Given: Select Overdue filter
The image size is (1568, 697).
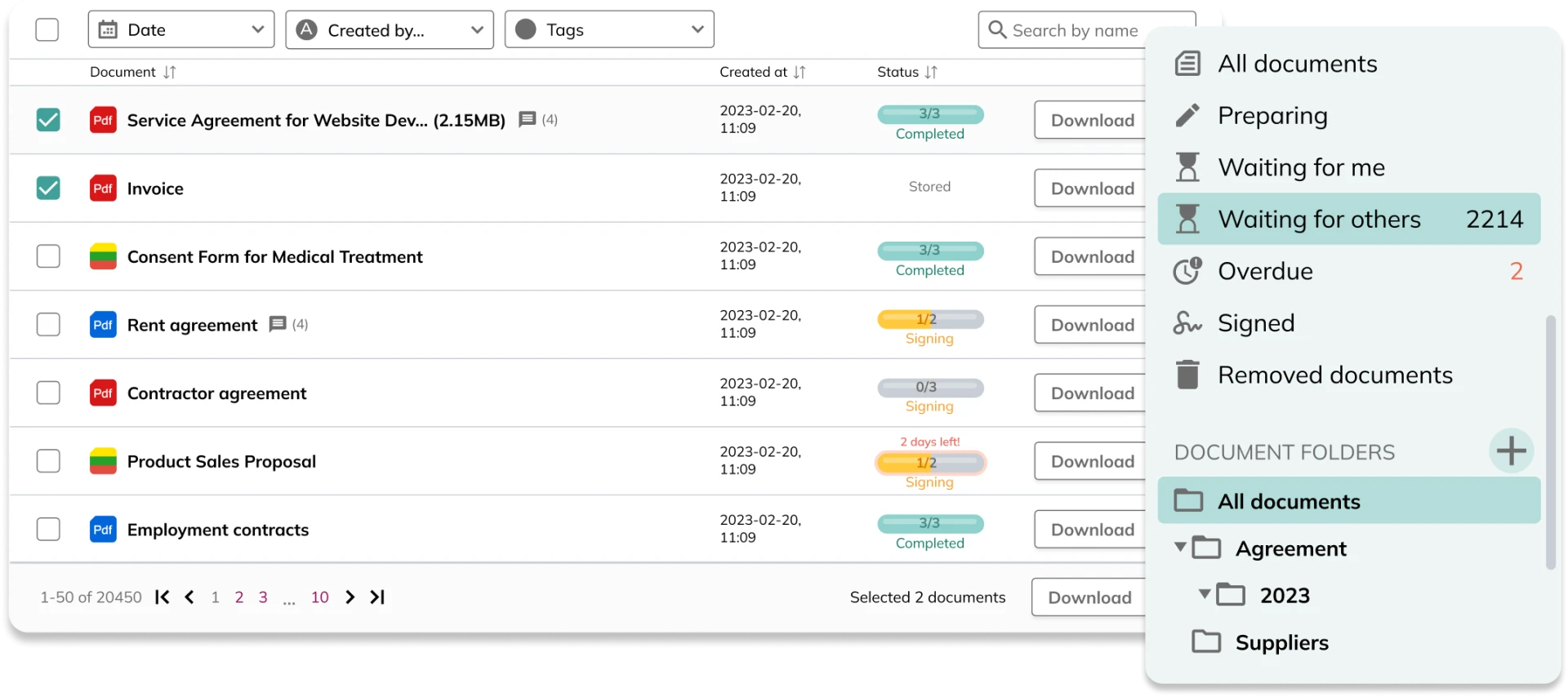Looking at the screenshot, I should (1349, 271).
